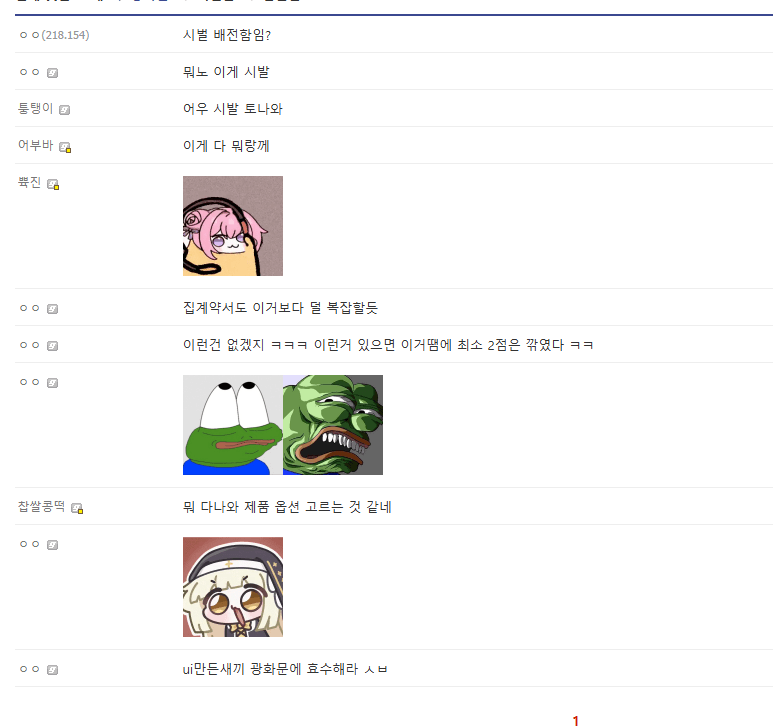Open the pink-haired headphone girl sticker

[x=233, y=226]
